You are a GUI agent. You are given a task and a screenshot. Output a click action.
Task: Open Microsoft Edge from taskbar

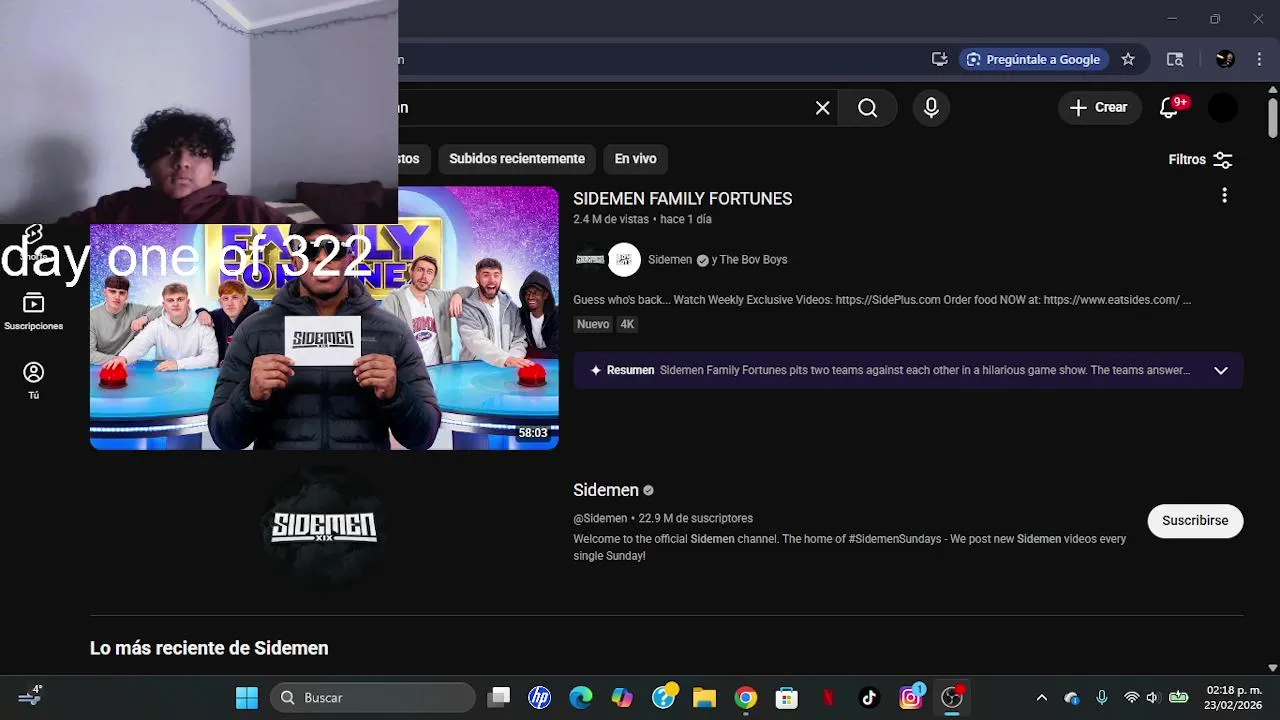[x=581, y=698]
